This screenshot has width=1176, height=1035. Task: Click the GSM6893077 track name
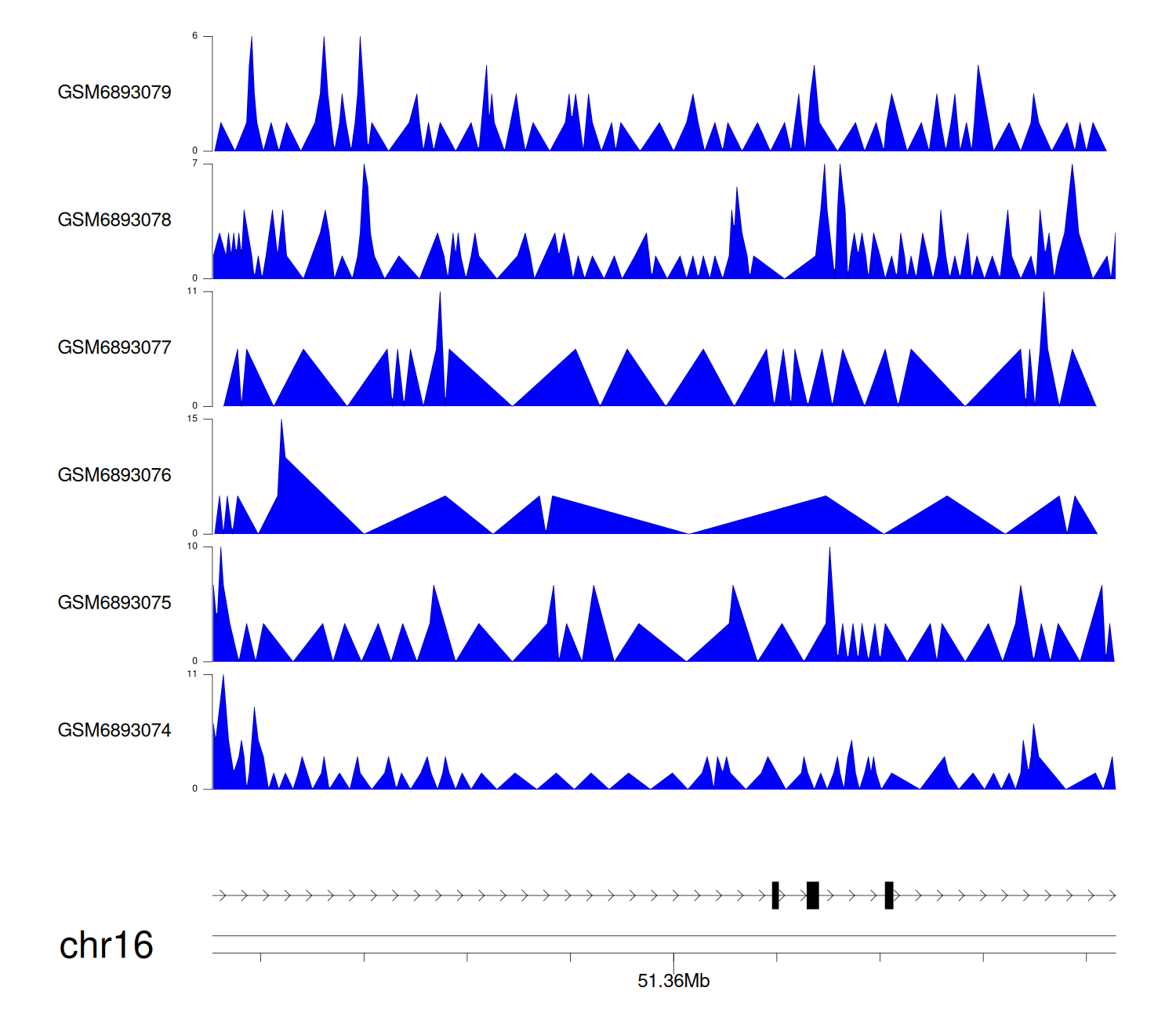[114, 348]
